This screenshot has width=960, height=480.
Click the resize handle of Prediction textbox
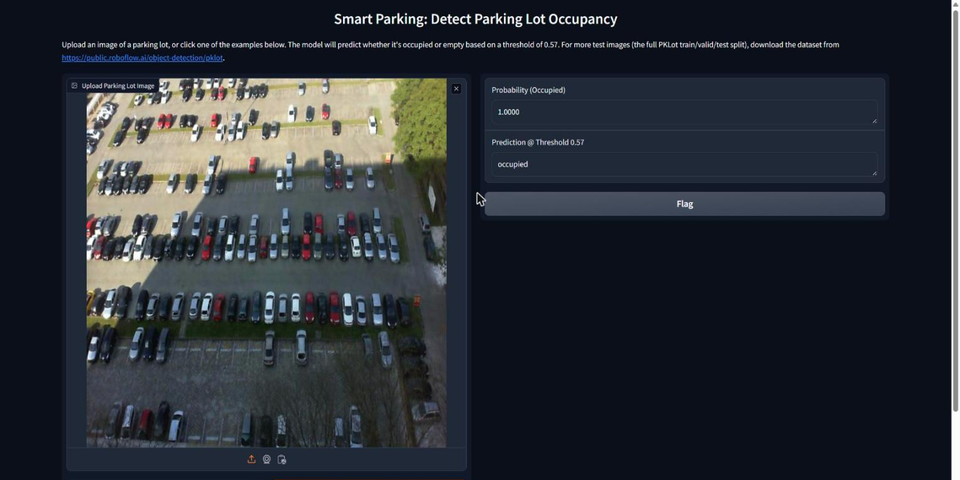874,173
